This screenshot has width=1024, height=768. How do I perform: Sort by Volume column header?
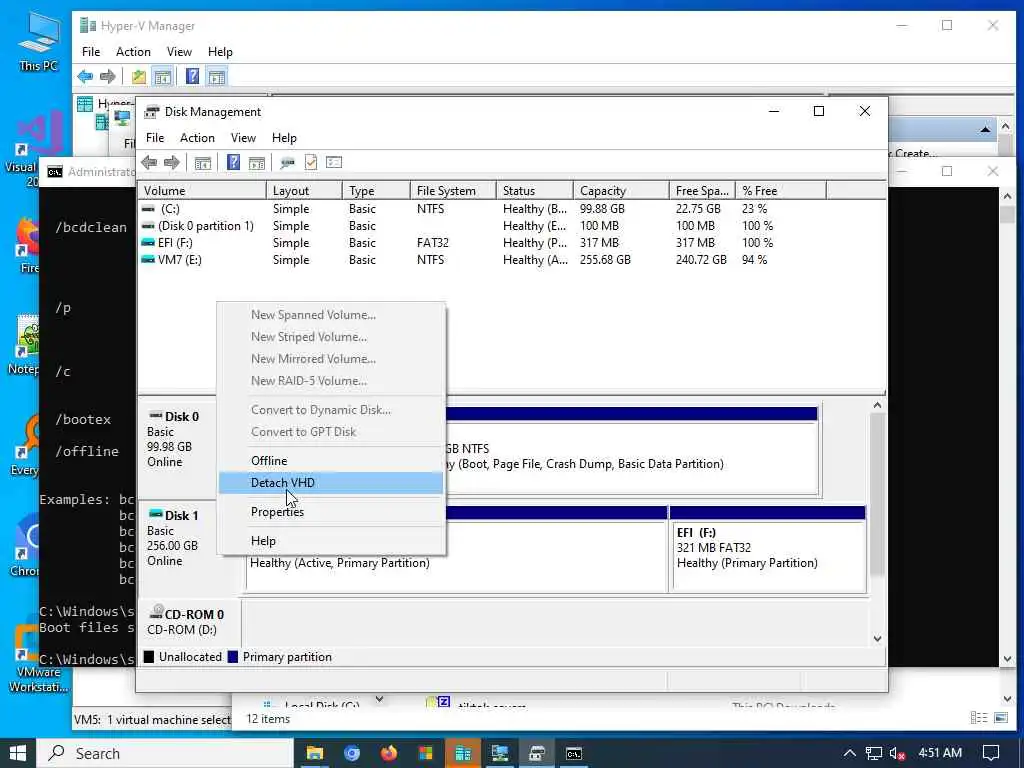click(x=202, y=191)
